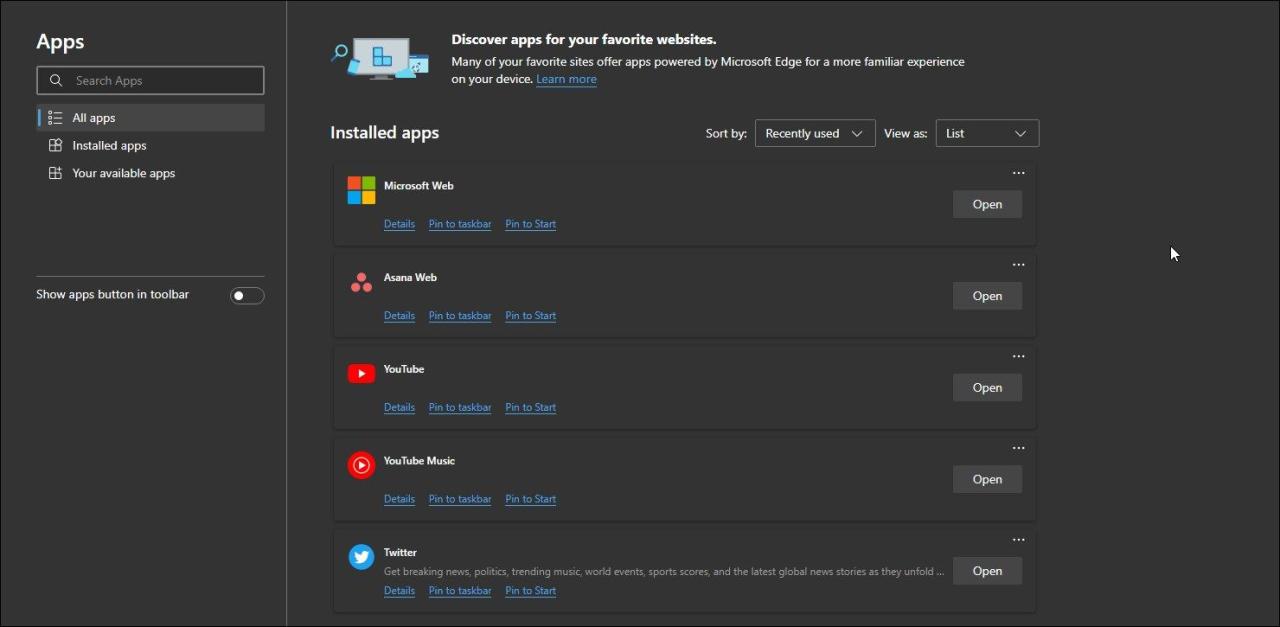The image size is (1280, 627).
Task: Click the YouTube Music app name
Action: tap(419, 461)
